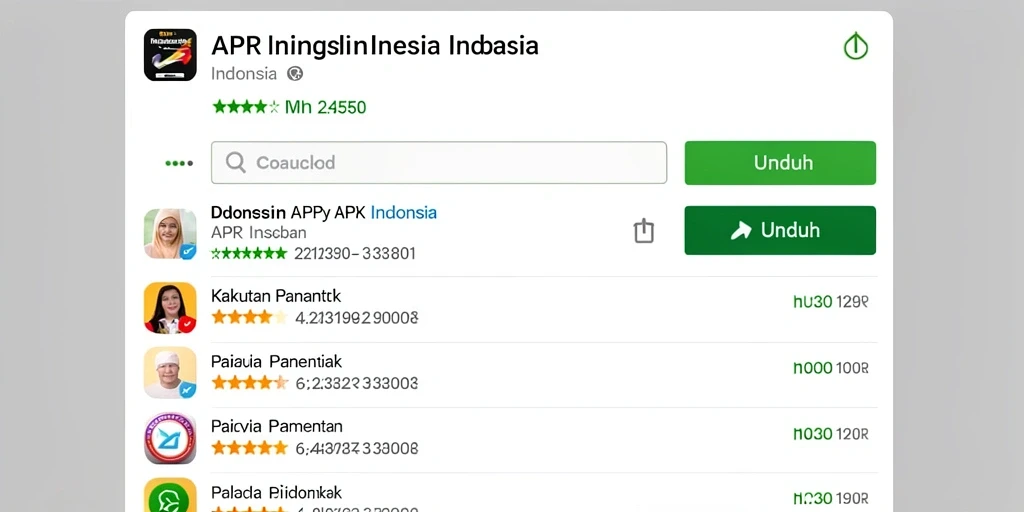Viewport: 1024px width, 512px height.
Task: Click the green star rating under Indonsia
Action: coord(246,106)
